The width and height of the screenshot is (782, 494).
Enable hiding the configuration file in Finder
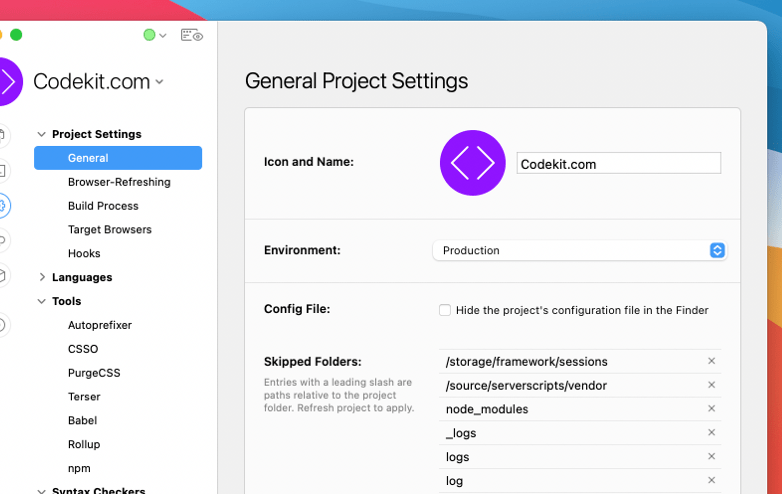click(x=444, y=310)
